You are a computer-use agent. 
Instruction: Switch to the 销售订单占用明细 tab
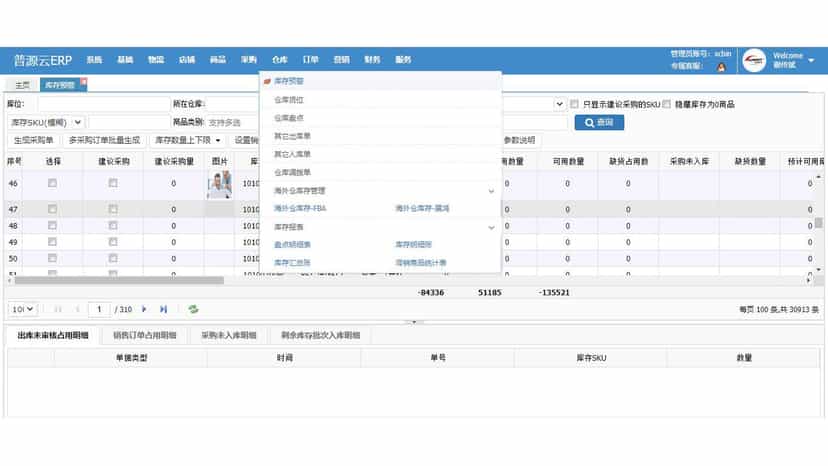(145, 335)
